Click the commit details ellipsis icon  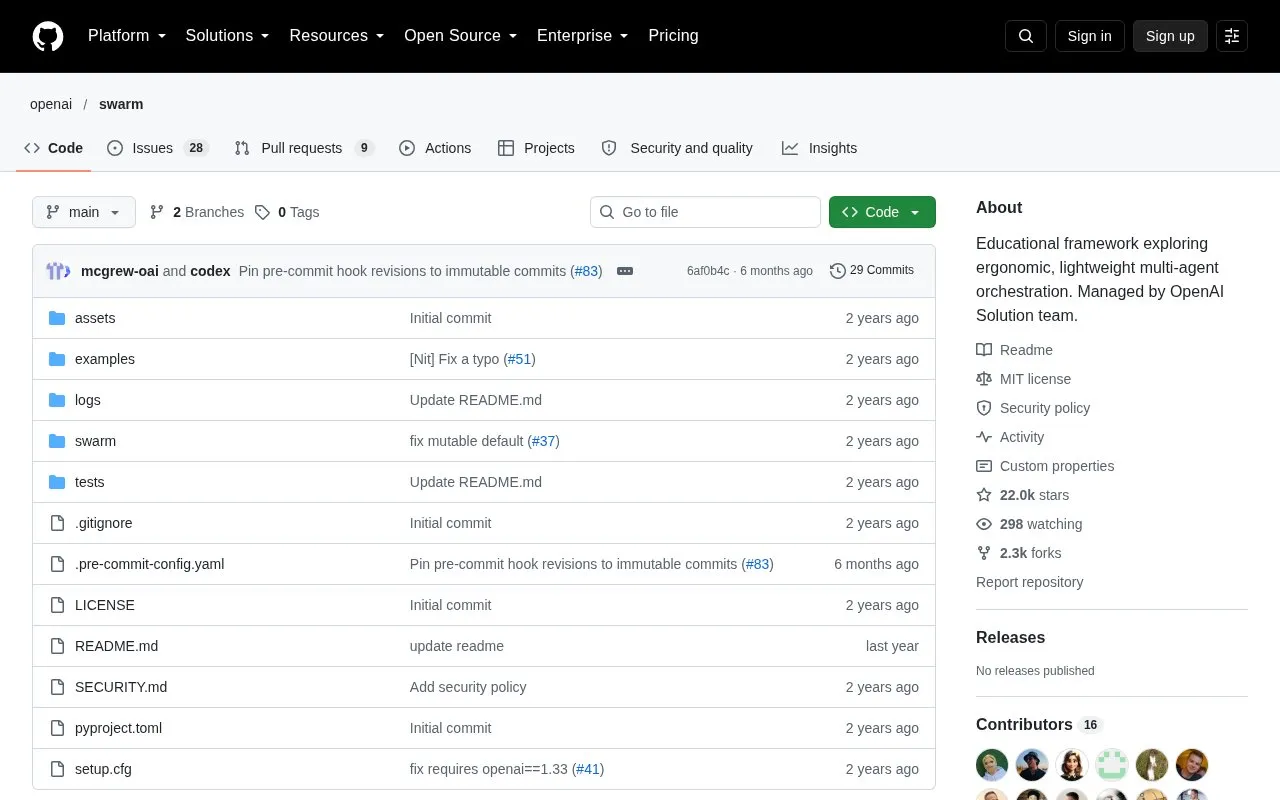[625, 271]
